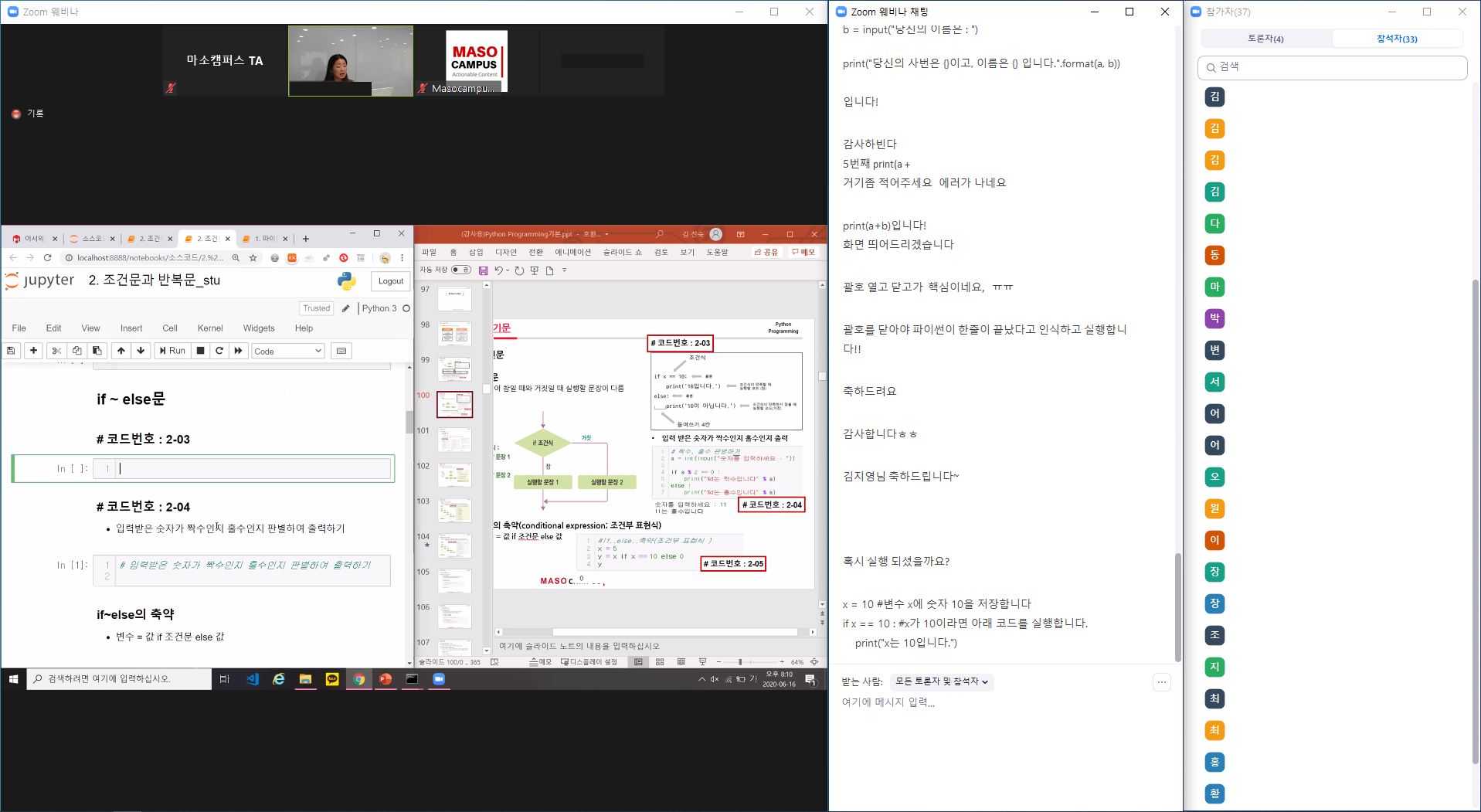
Task: Open the Code cell type dropdown
Action: click(287, 352)
